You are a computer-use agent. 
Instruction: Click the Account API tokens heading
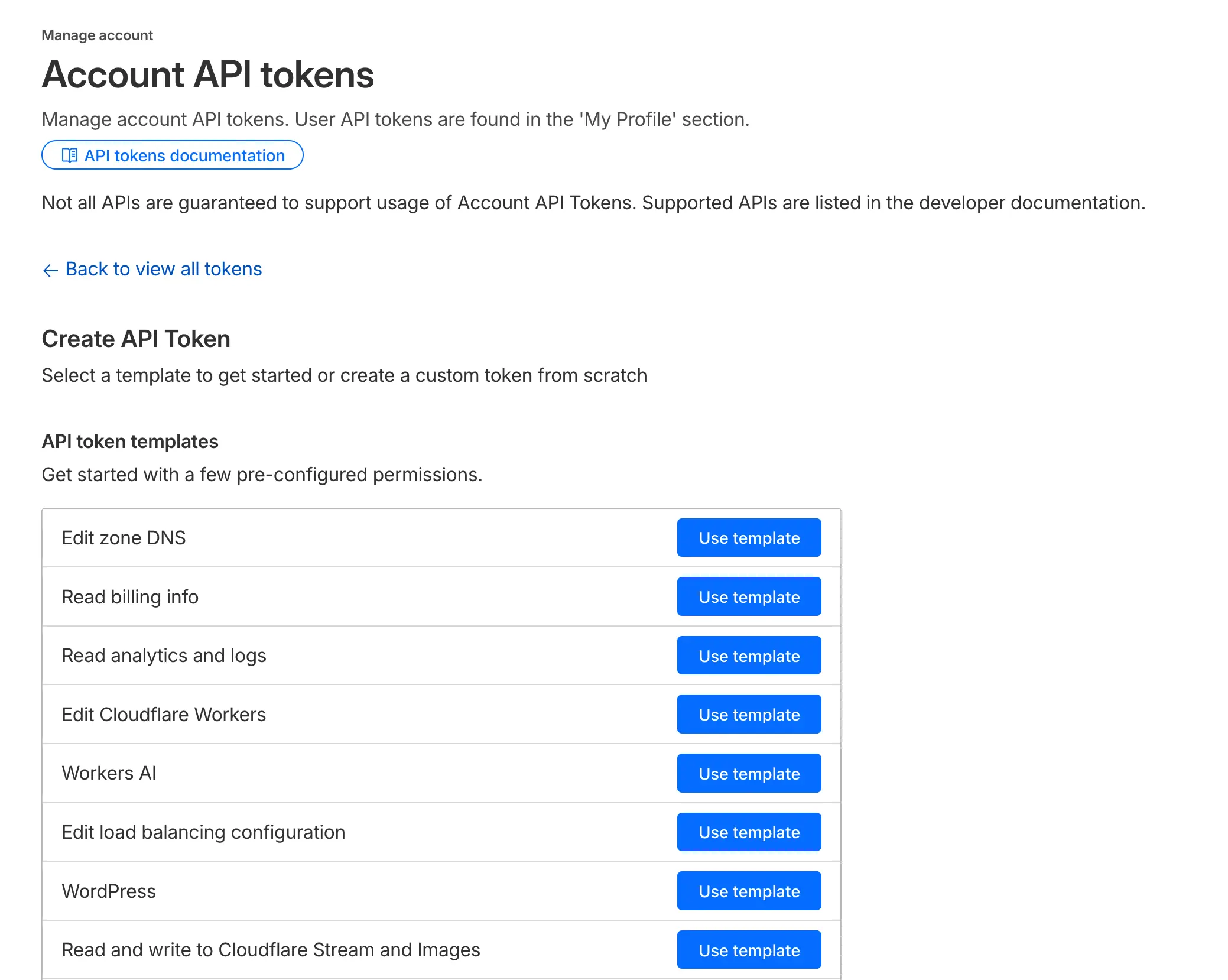(207, 74)
